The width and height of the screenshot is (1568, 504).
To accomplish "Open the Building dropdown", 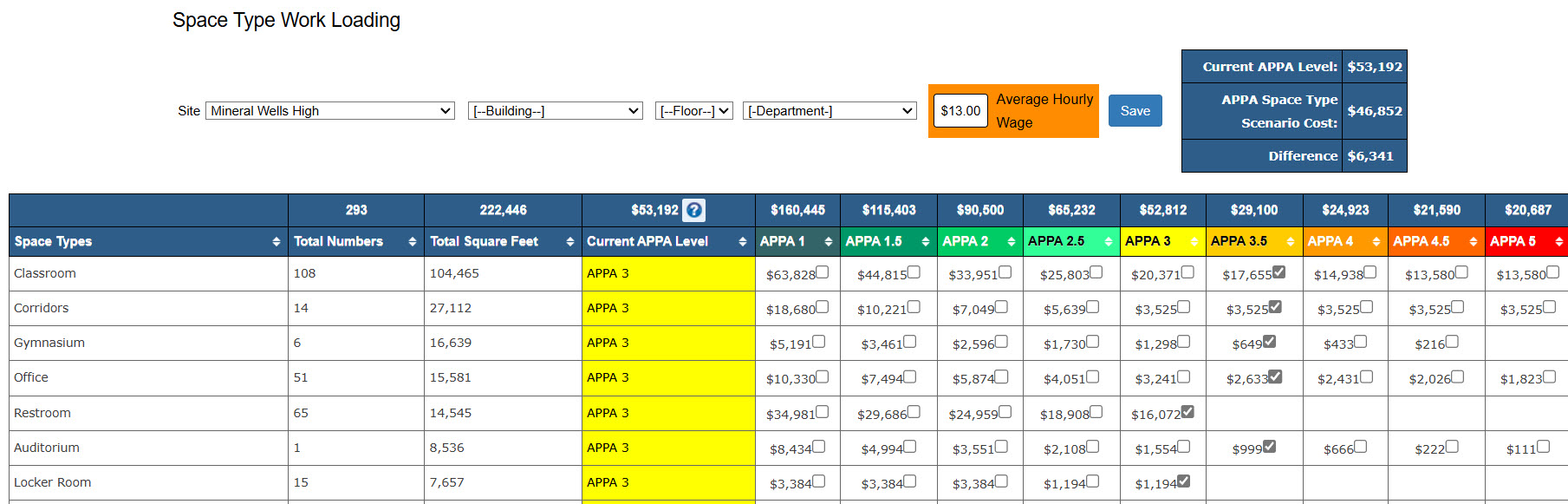I will (556, 111).
